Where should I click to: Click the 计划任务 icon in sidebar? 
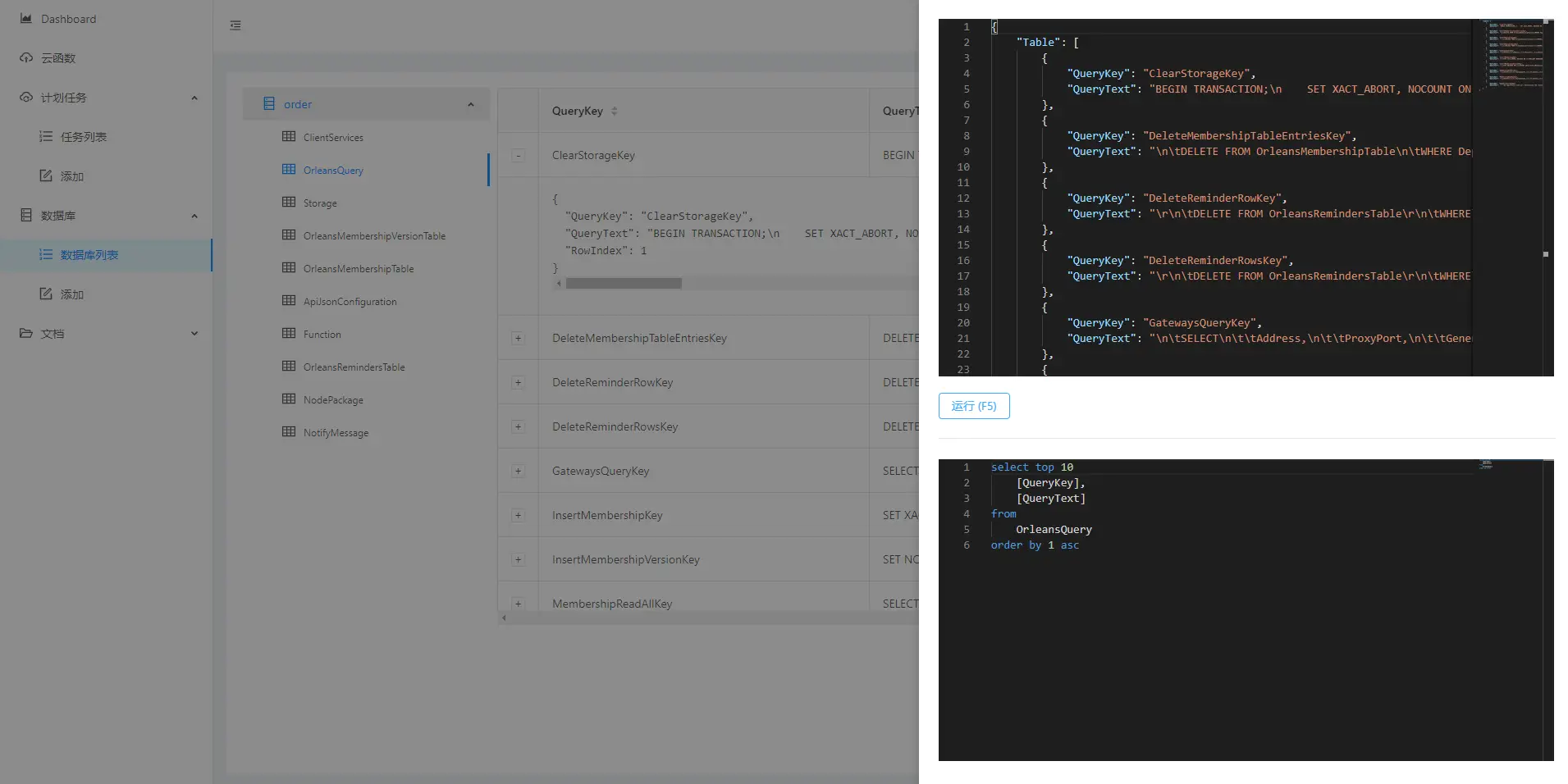pyautogui.click(x=26, y=98)
